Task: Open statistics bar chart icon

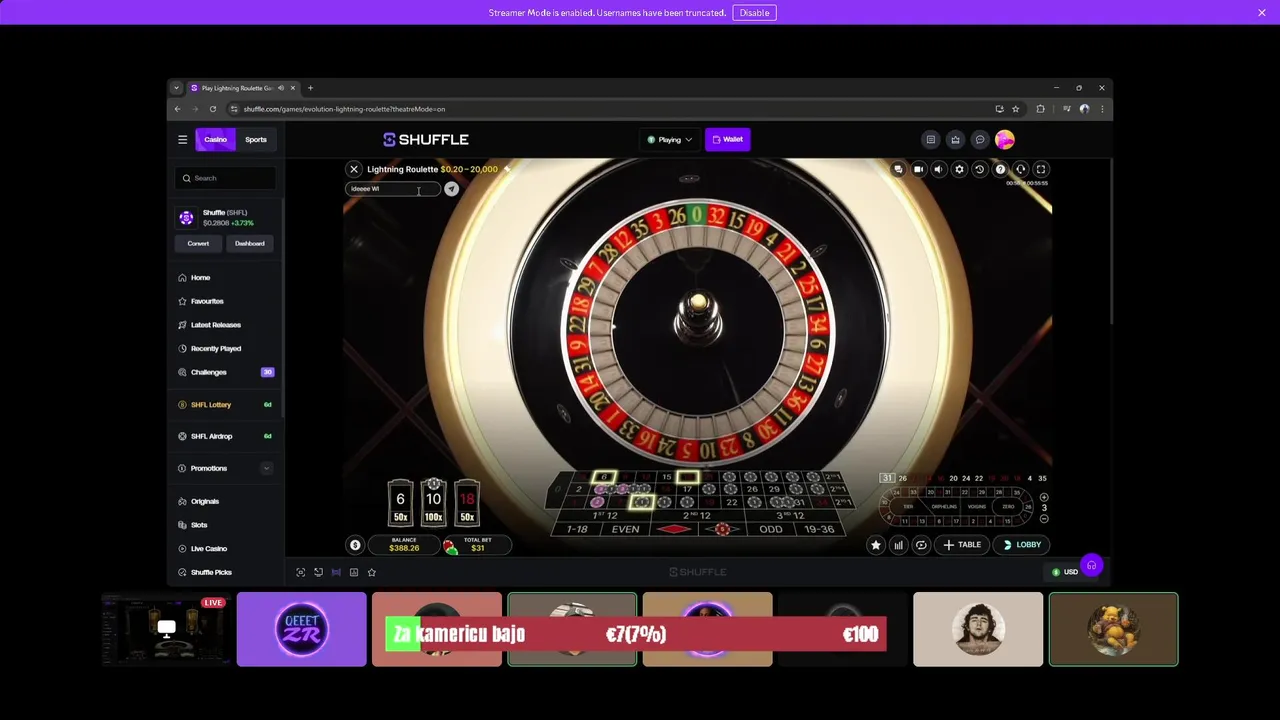Action: pyautogui.click(x=898, y=545)
